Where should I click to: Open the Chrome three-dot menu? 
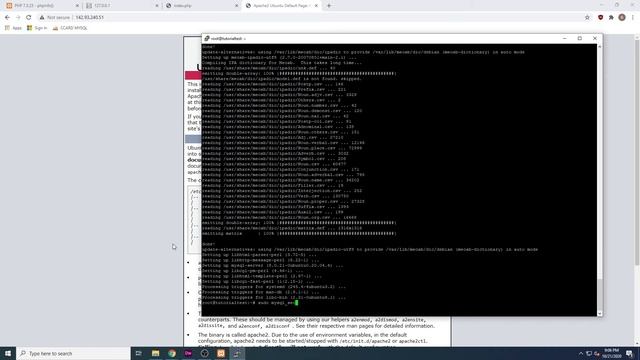point(633,18)
